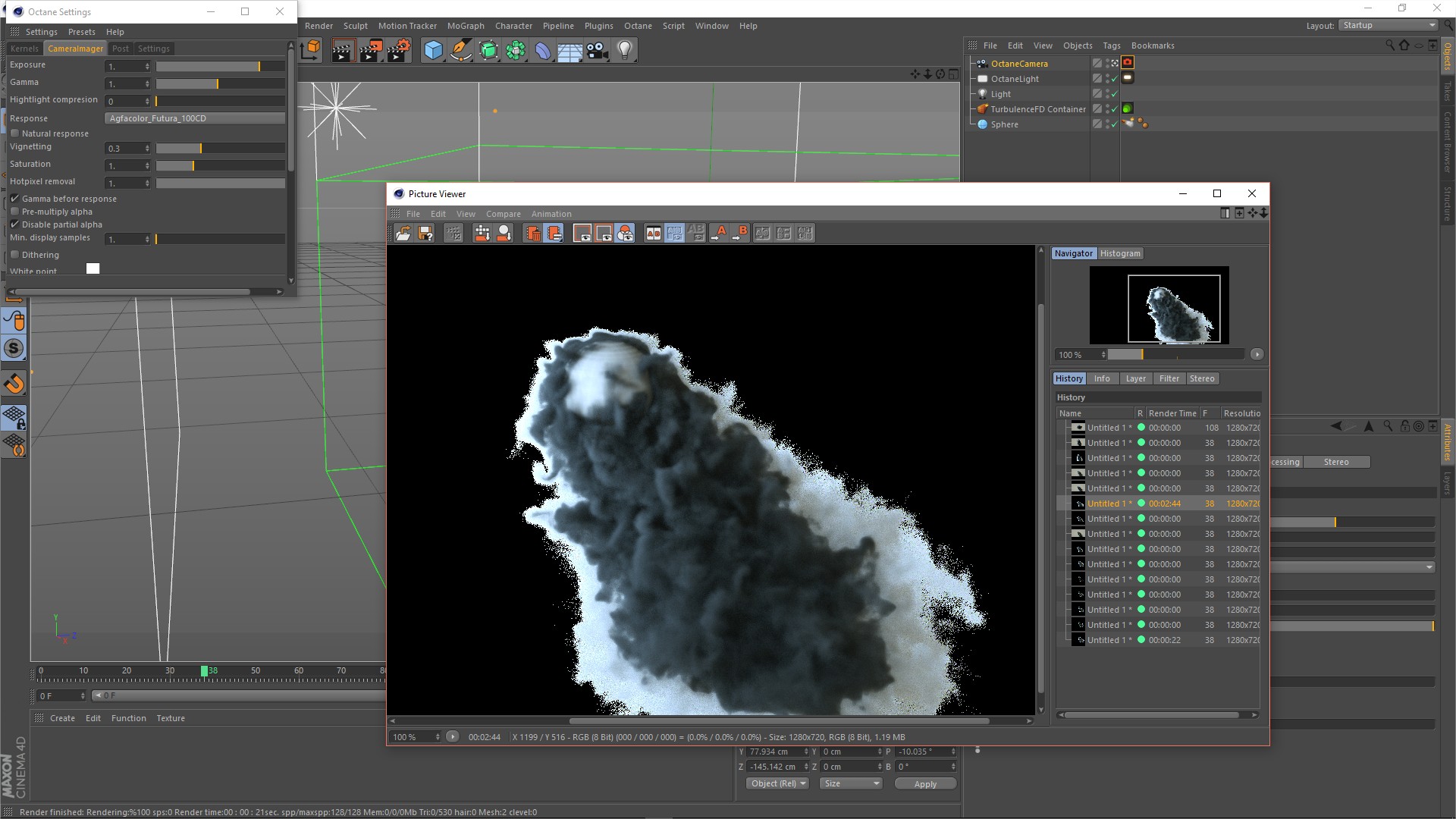Select the Sphere object in Object Manager
1456x819 pixels.
point(1004,124)
